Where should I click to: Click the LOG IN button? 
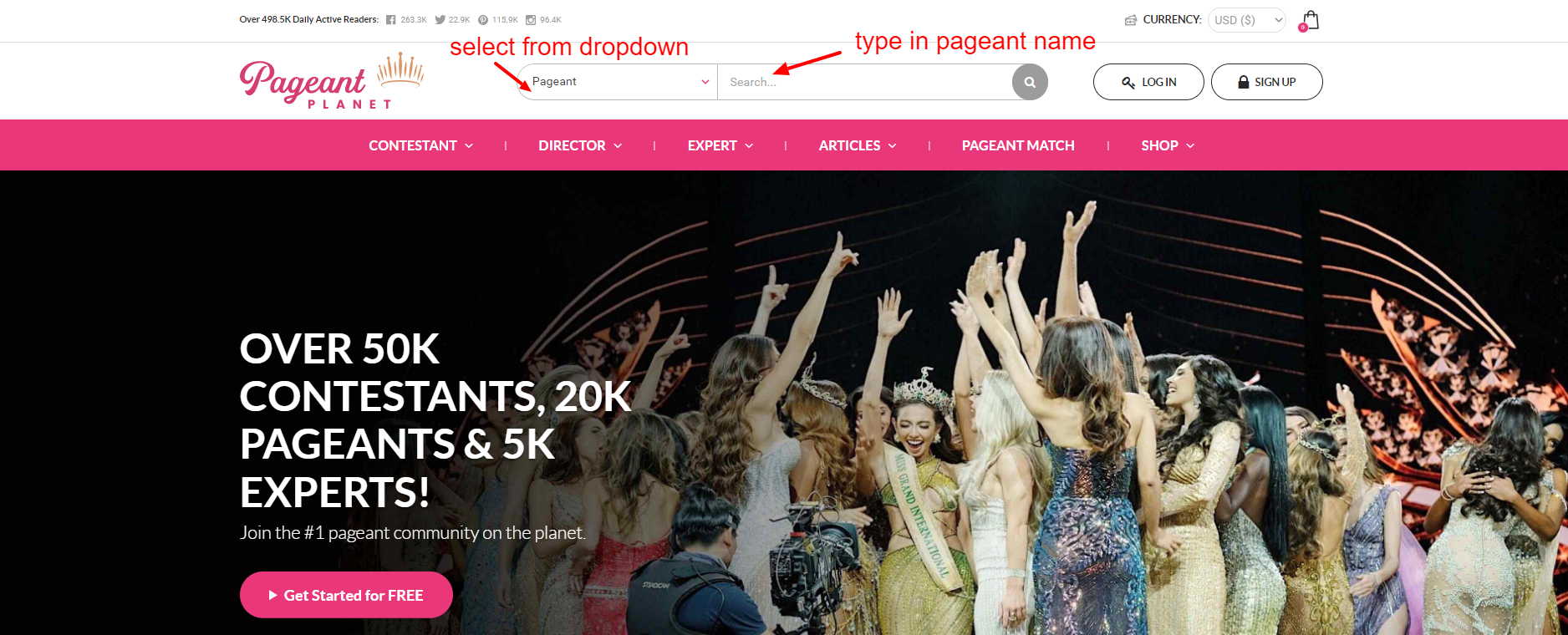pos(1148,82)
